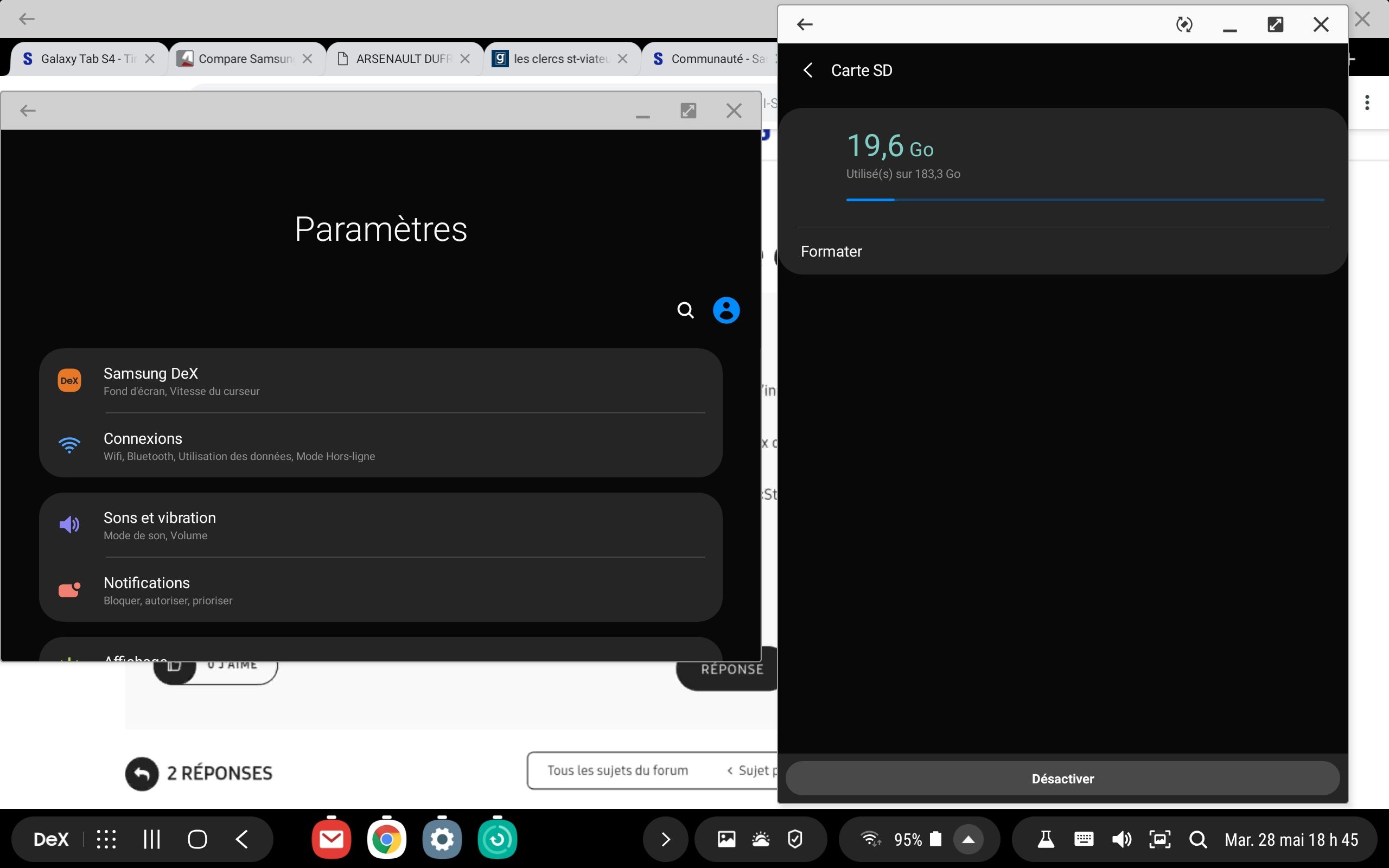
Task: Expand hidden notification icons arrow
Action: click(665, 839)
